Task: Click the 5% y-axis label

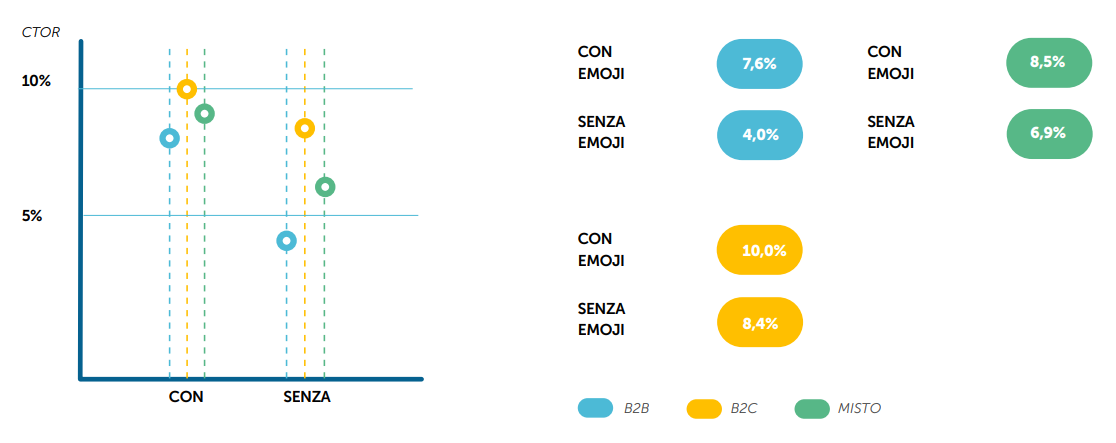Action: coord(33,216)
